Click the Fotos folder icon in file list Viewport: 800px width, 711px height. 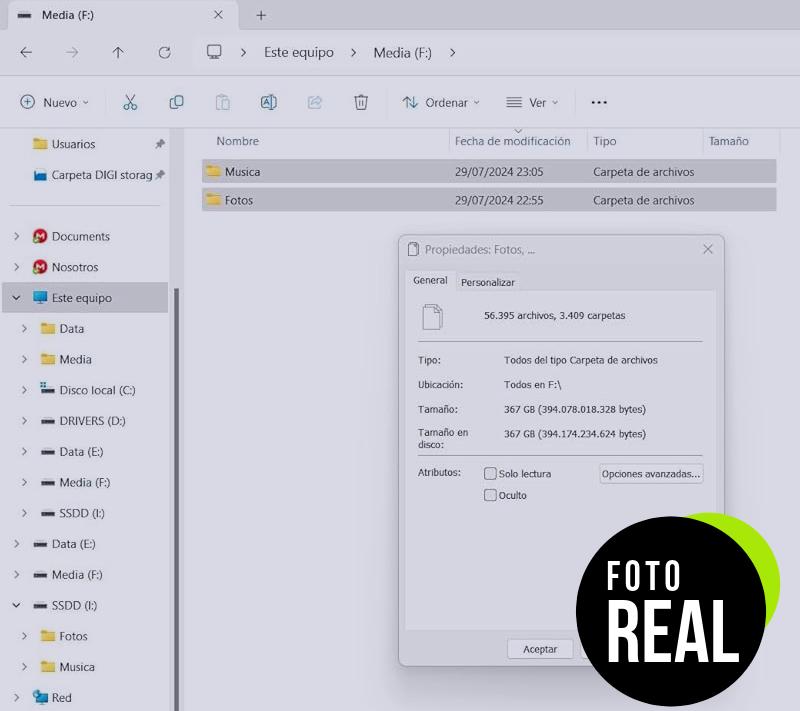[213, 199]
